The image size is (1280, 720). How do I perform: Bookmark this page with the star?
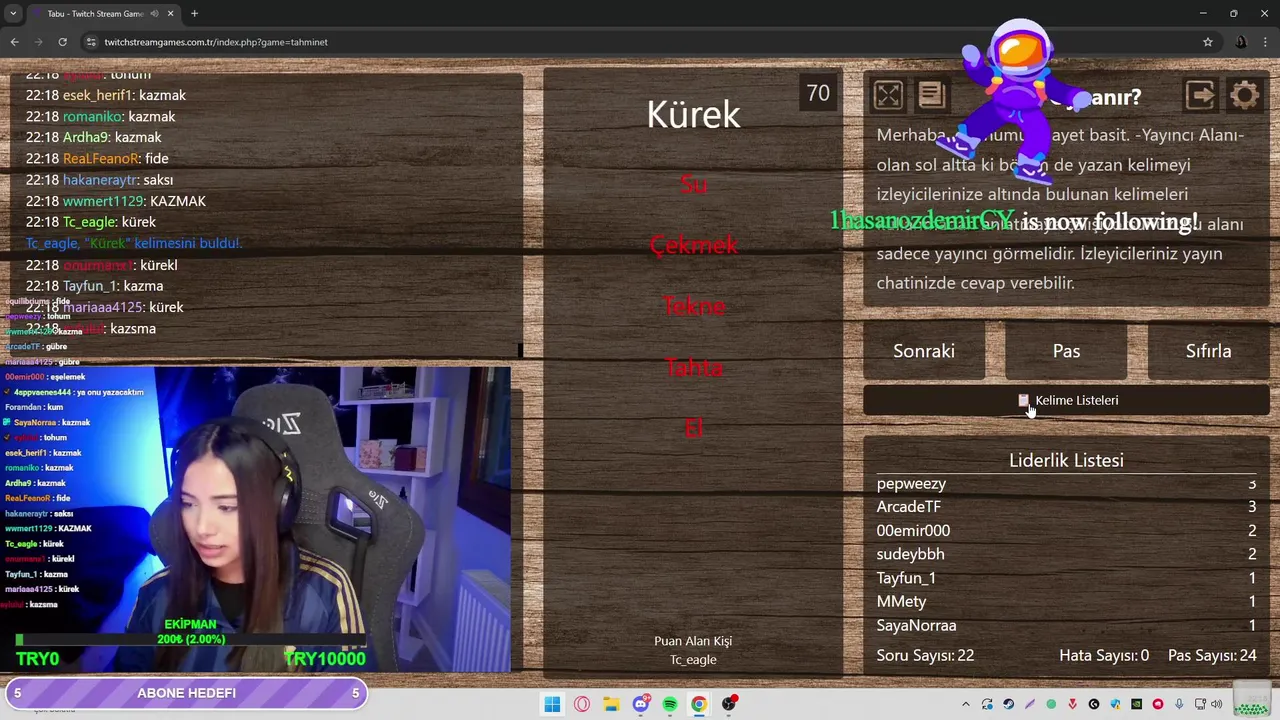pos(1208,42)
